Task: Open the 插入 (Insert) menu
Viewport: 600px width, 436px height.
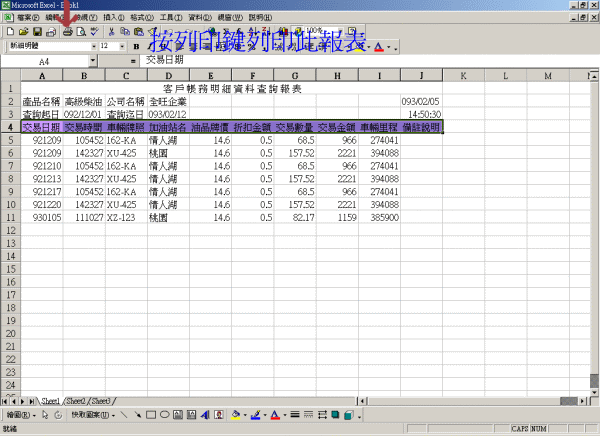Action: [115, 18]
